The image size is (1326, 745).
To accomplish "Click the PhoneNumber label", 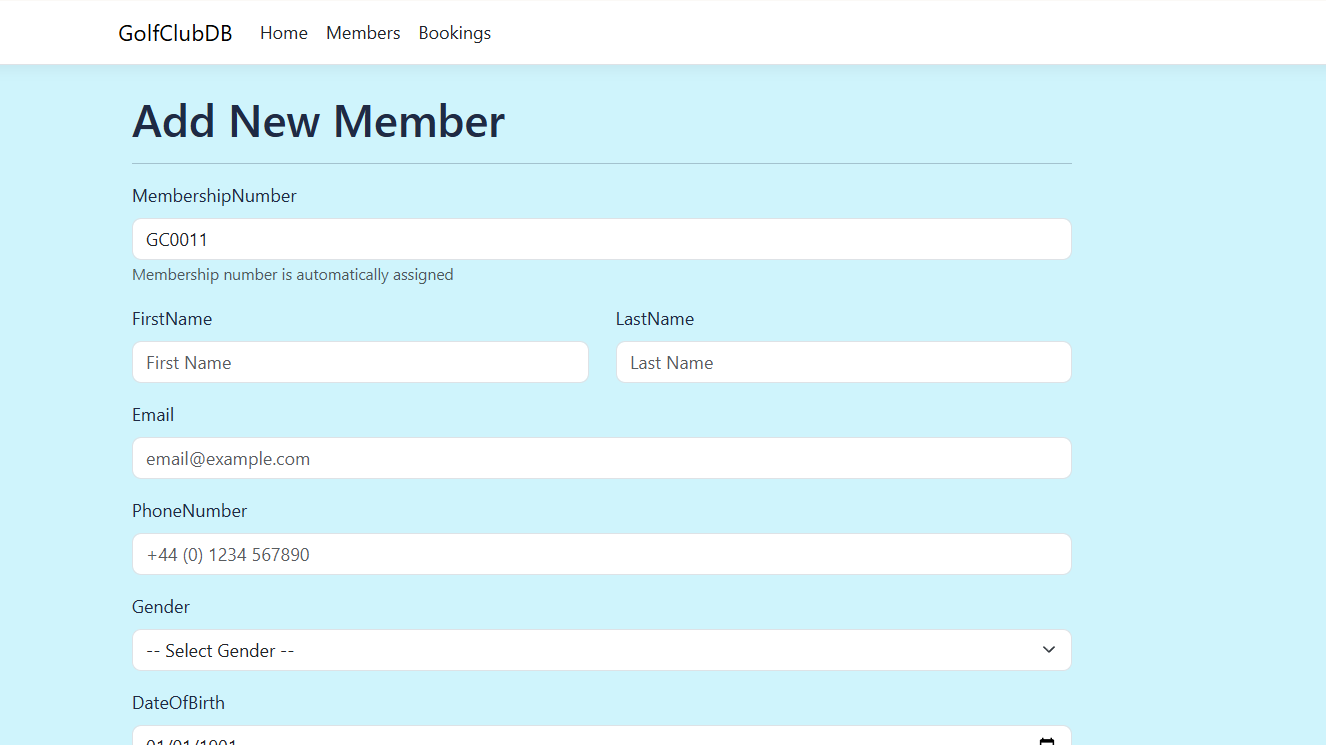I will (190, 511).
